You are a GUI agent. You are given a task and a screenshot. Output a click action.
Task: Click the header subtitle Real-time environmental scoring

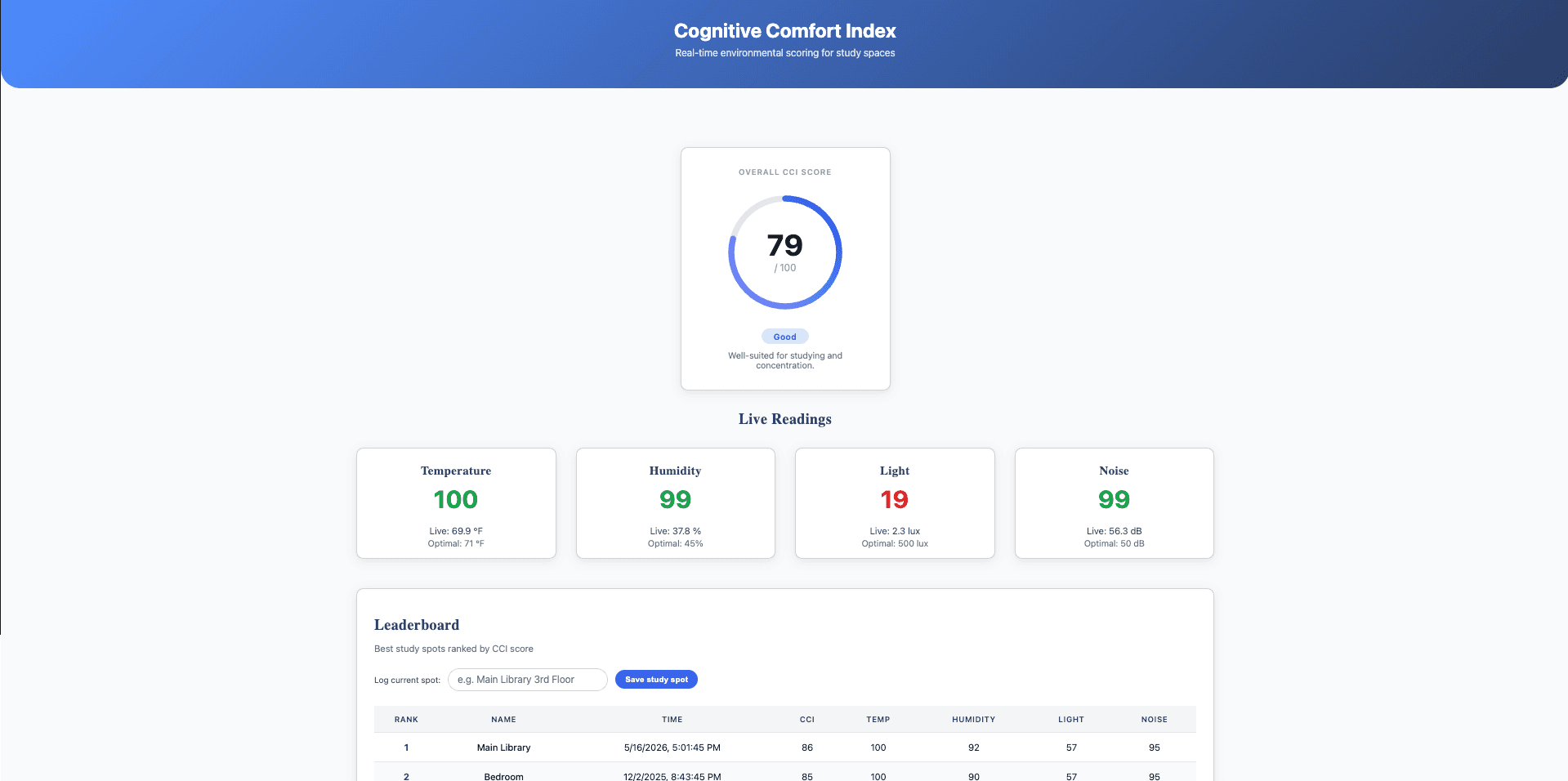click(x=785, y=53)
